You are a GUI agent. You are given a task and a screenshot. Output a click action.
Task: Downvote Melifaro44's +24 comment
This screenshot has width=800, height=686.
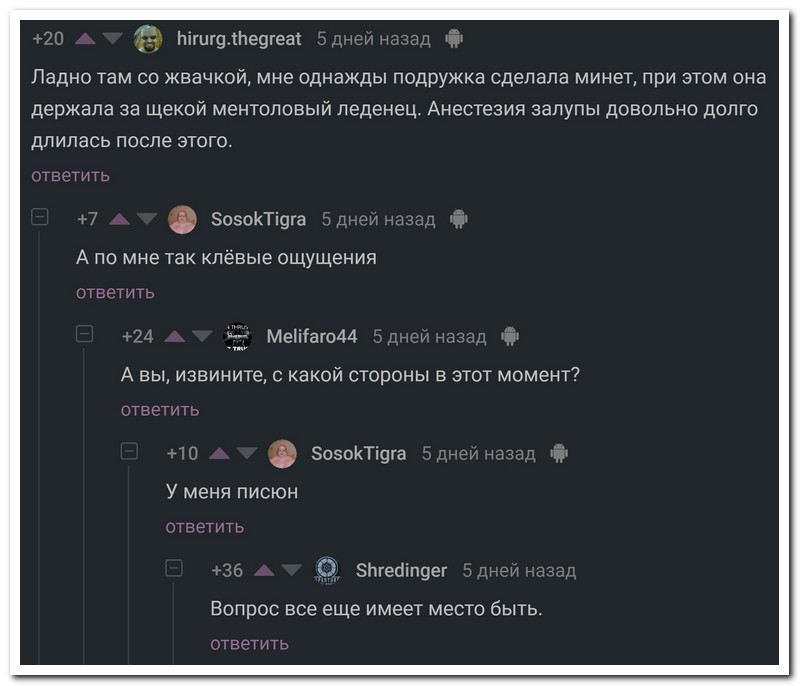[202, 336]
